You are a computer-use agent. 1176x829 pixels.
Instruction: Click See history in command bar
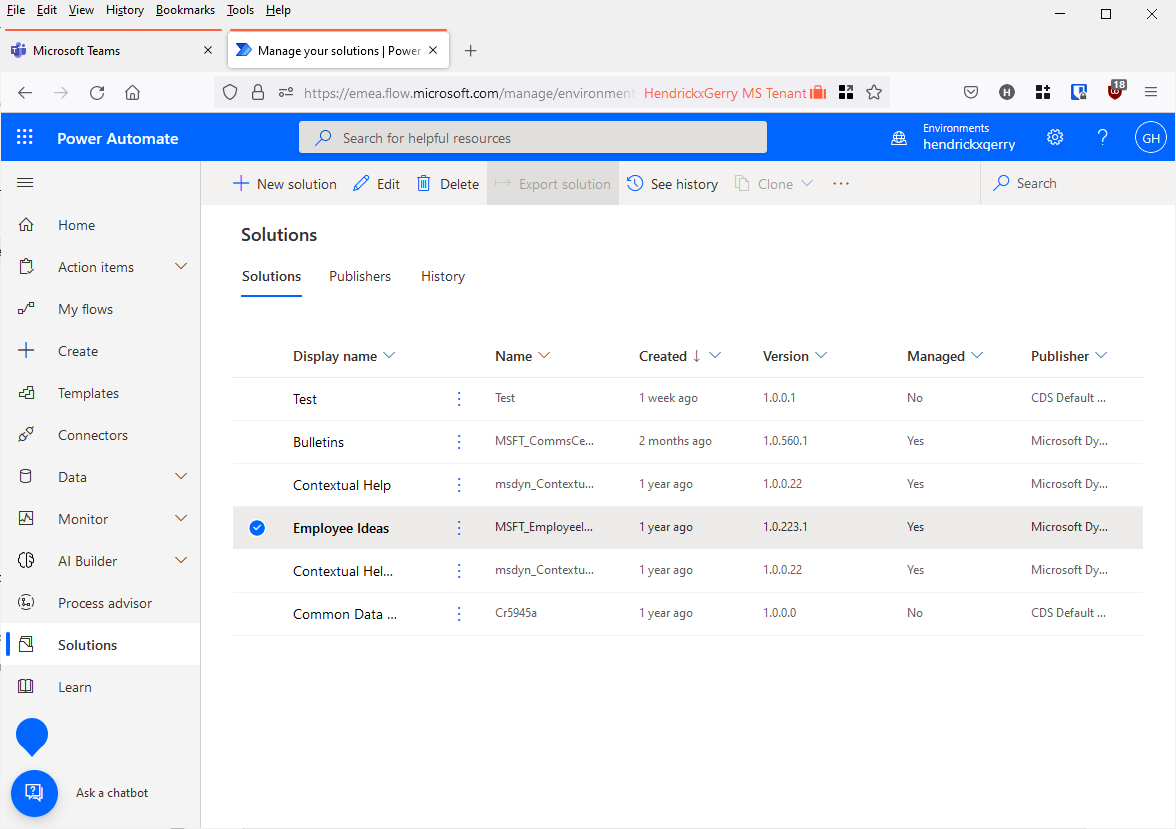click(x=672, y=184)
